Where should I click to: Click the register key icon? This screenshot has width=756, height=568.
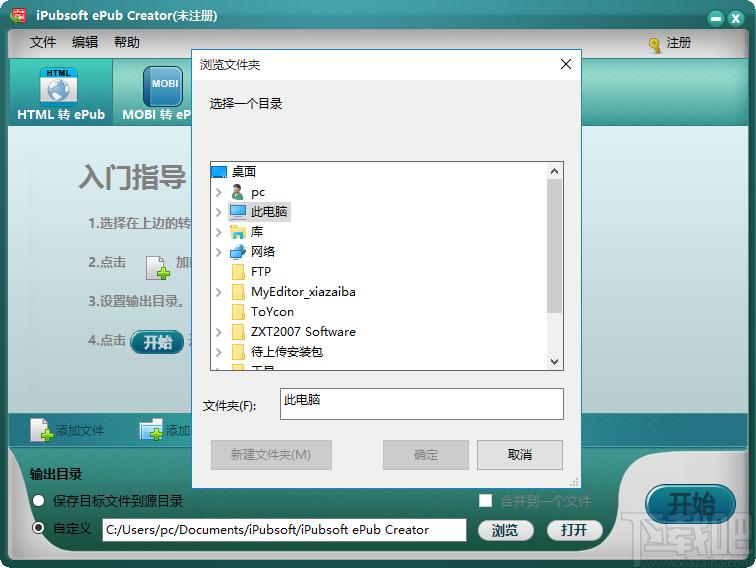click(x=654, y=45)
